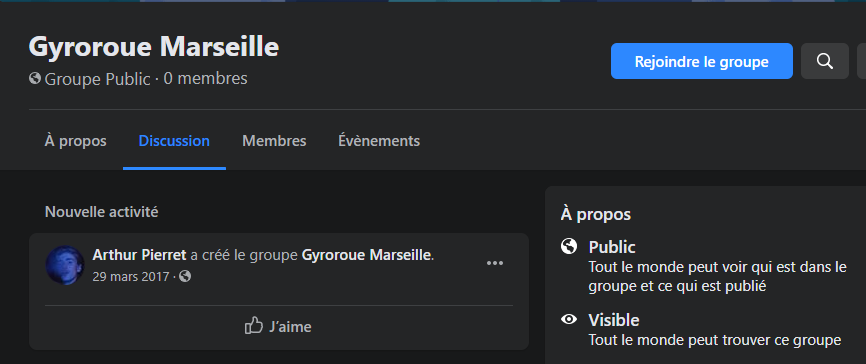Viewport: 866px width, 364px height.
Task: Select the Discussion tab
Action: 174,141
